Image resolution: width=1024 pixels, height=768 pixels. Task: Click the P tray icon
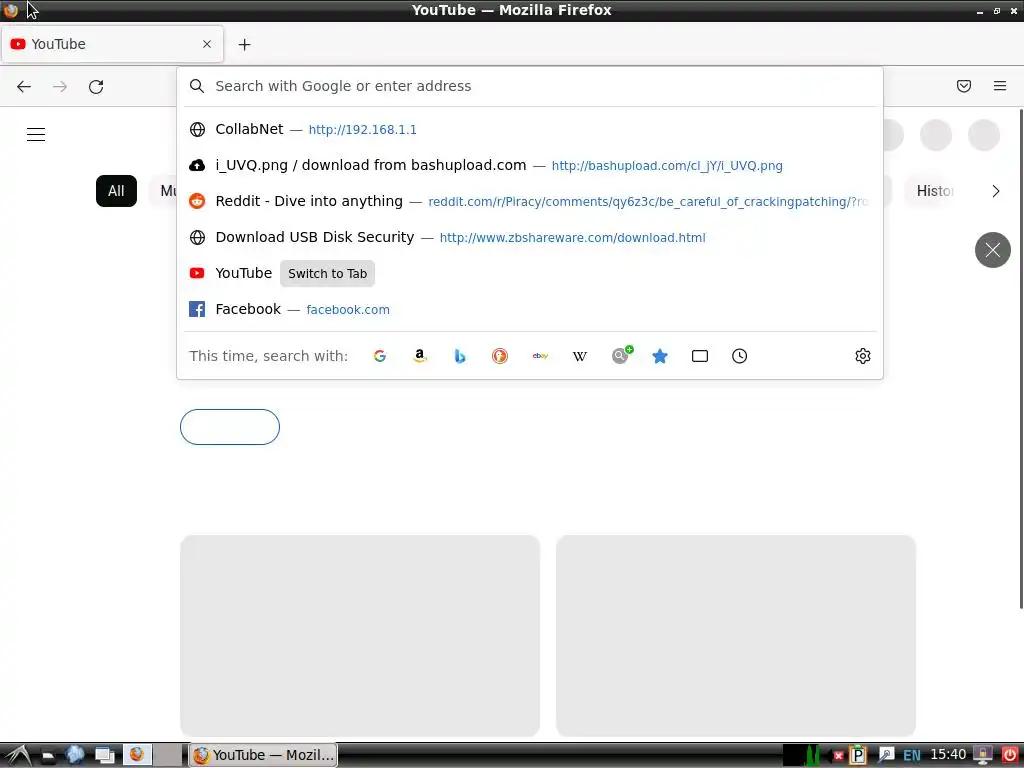point(857,755)
